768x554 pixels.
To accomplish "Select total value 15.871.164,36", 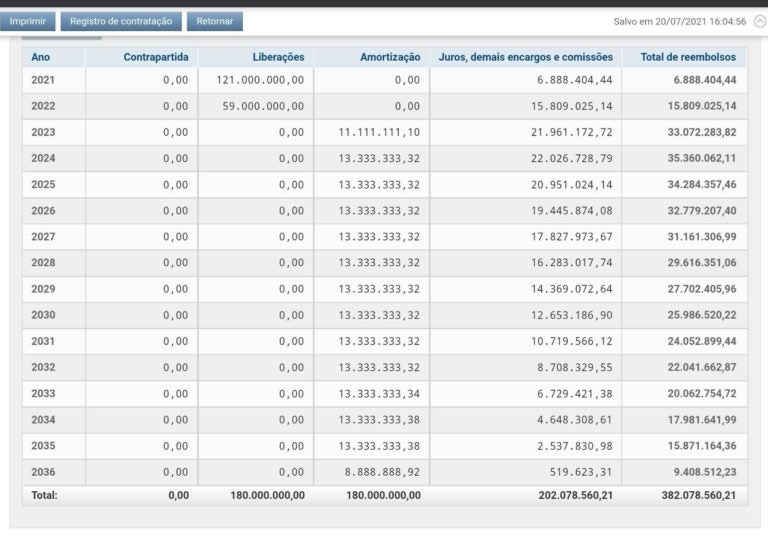I will 702,446.
